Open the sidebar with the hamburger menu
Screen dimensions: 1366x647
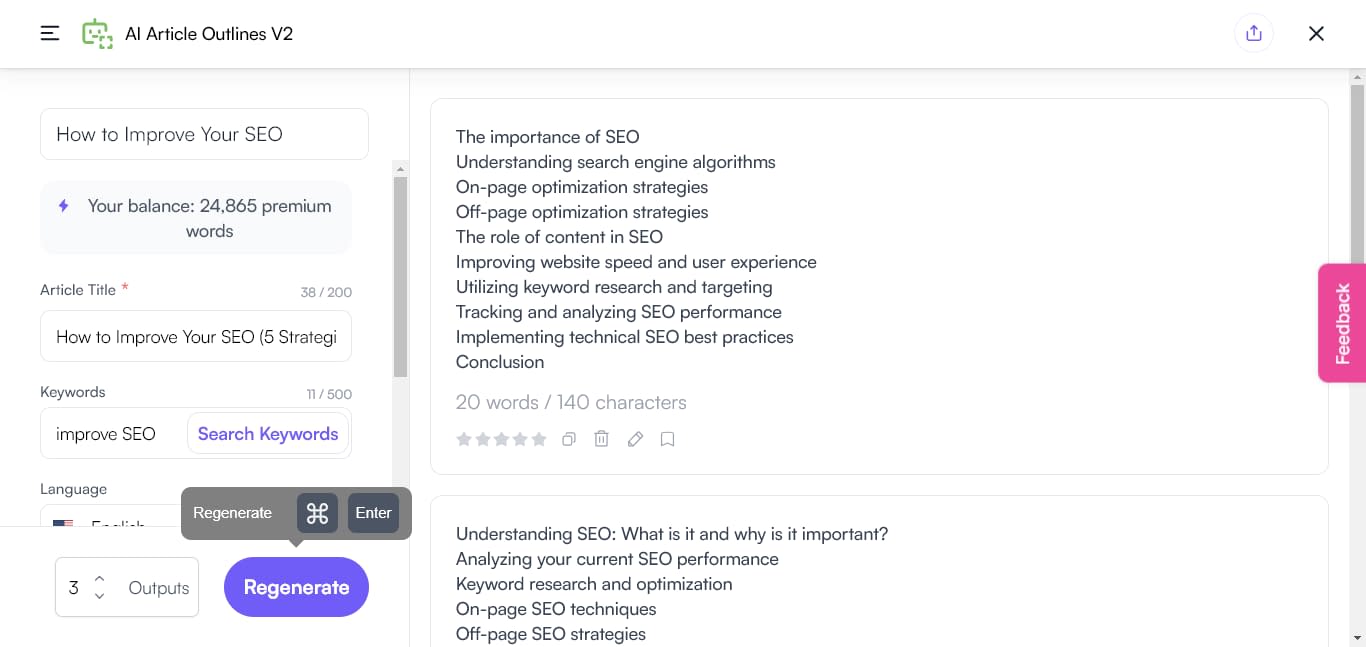pos(49,33)
